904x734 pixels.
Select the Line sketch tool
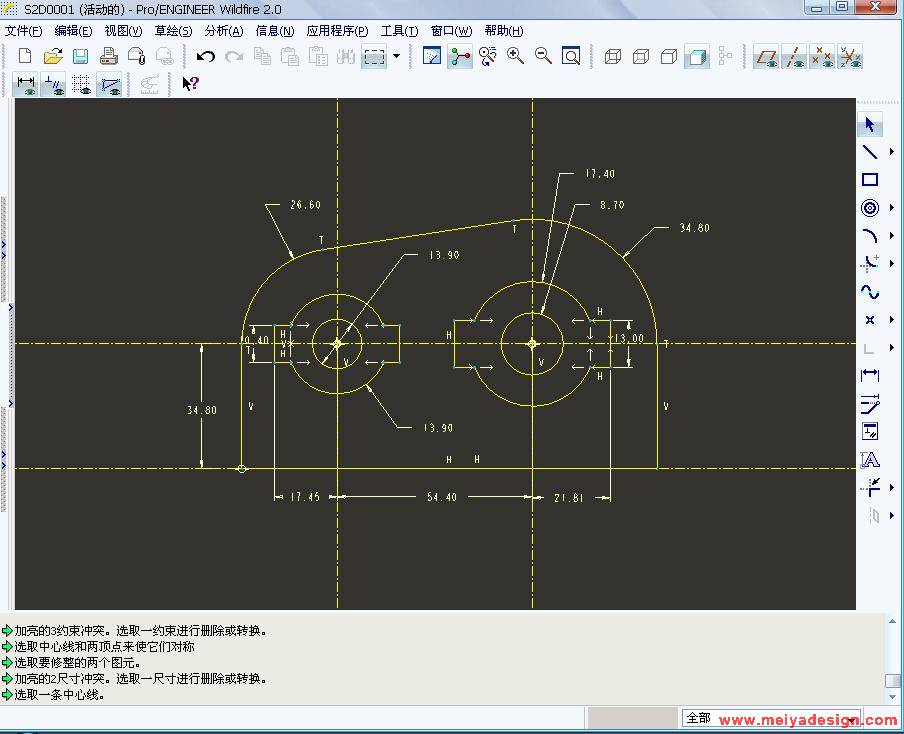(x=870, y=152)
